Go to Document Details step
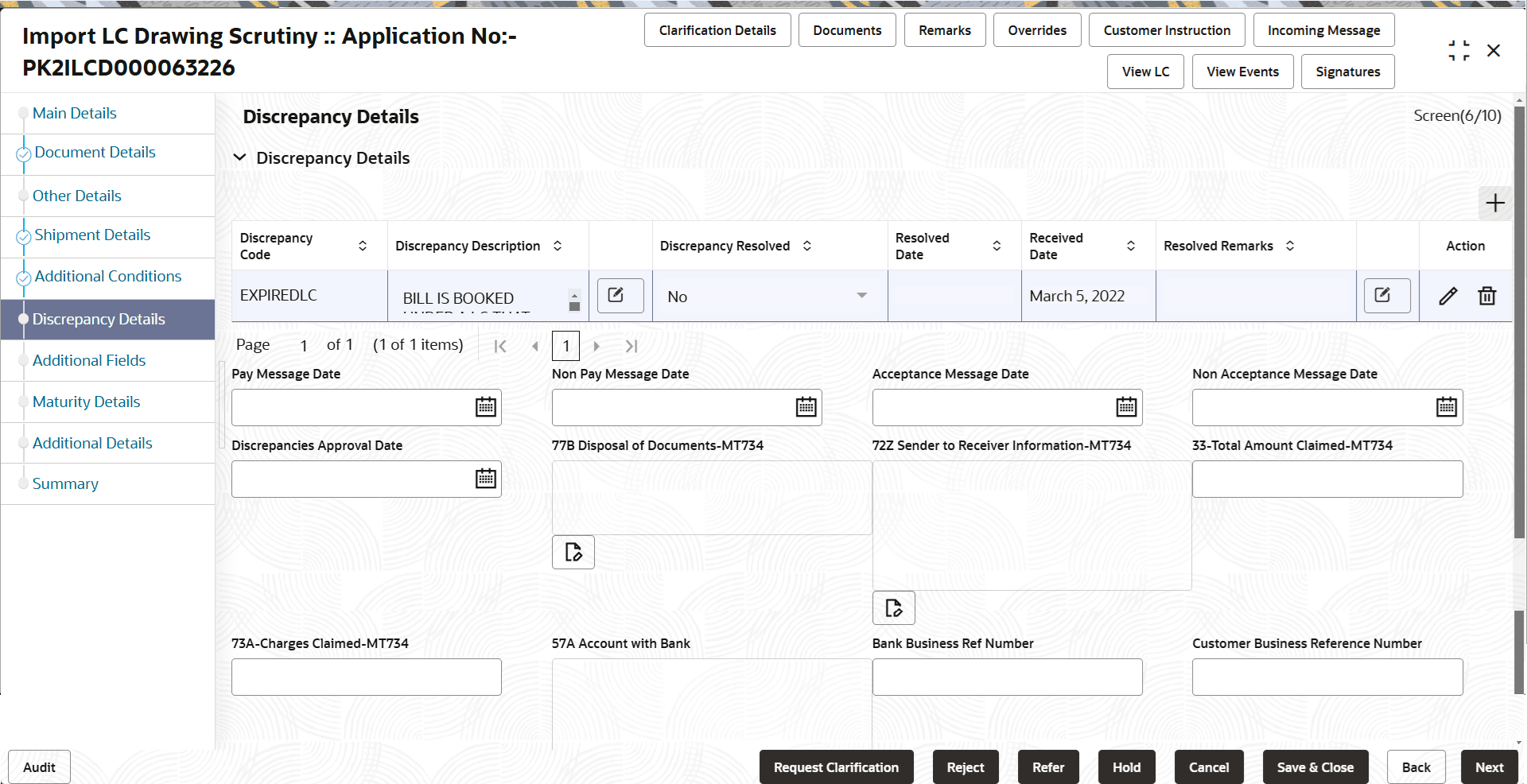 [x=95, y=152]
